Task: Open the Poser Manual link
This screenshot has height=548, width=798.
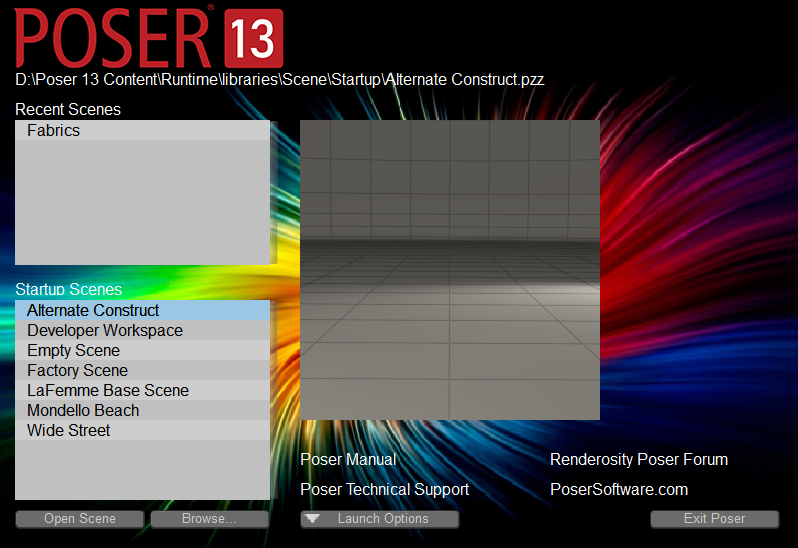Action: [348, 459]
